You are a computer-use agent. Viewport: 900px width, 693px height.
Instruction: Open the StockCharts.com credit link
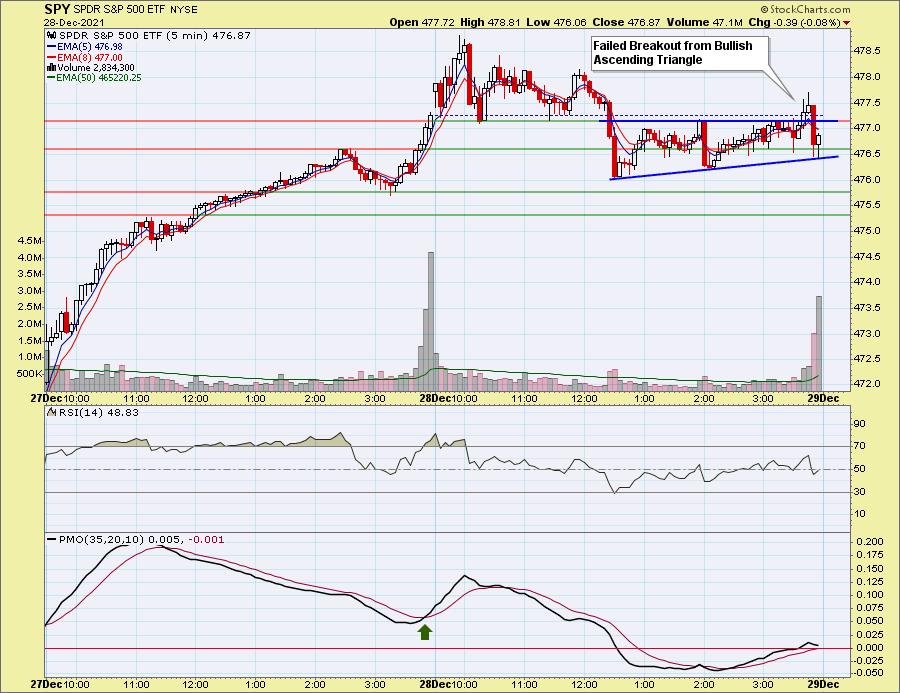pyautogui.click(x=805, y=9)
